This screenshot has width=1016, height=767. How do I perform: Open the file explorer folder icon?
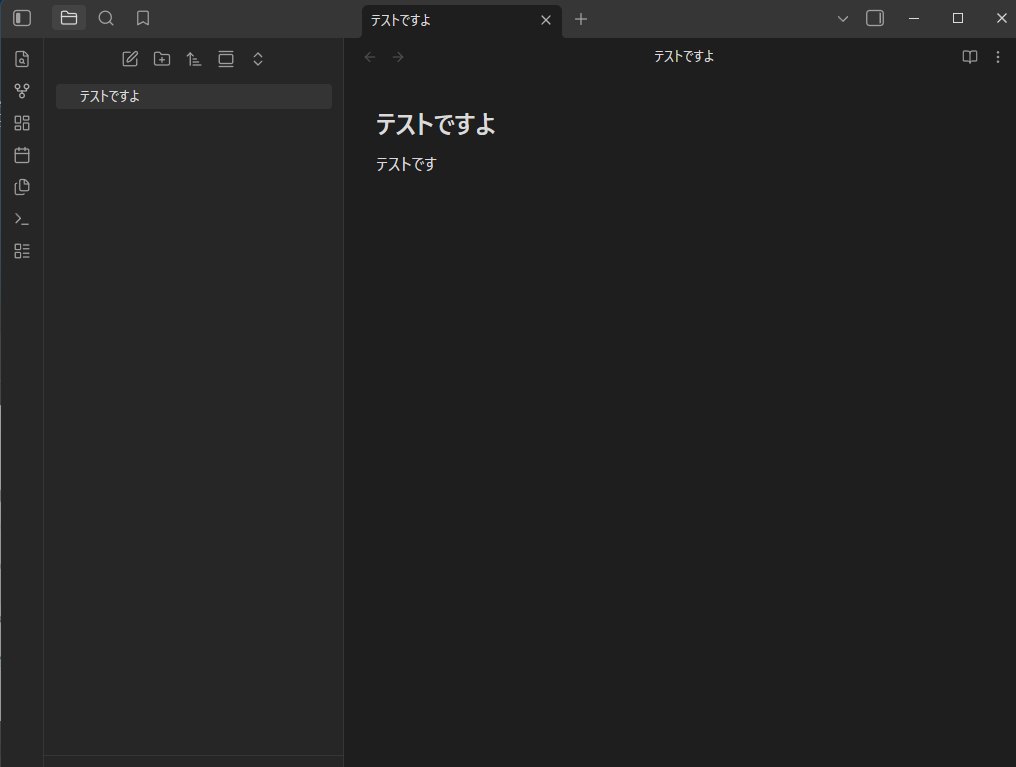69,18
